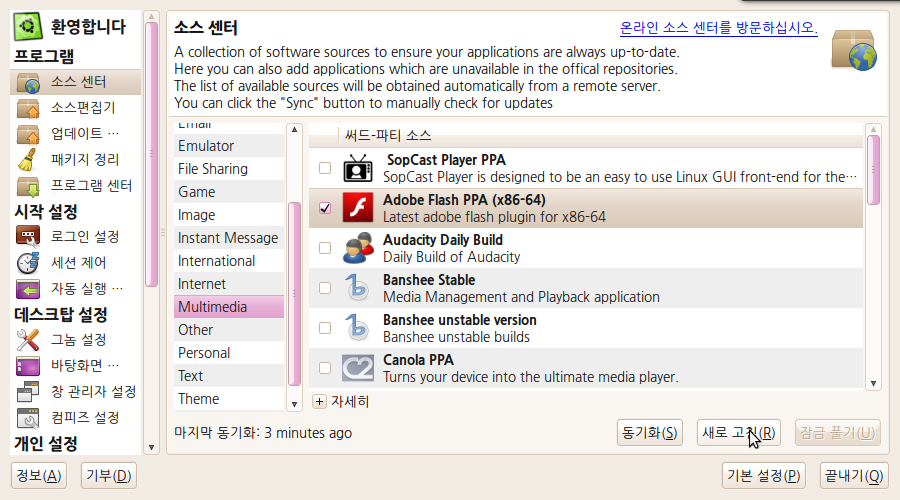Click sidebar scroll up arrow
This screenshot has height=500, width=900.
[152, 17]
